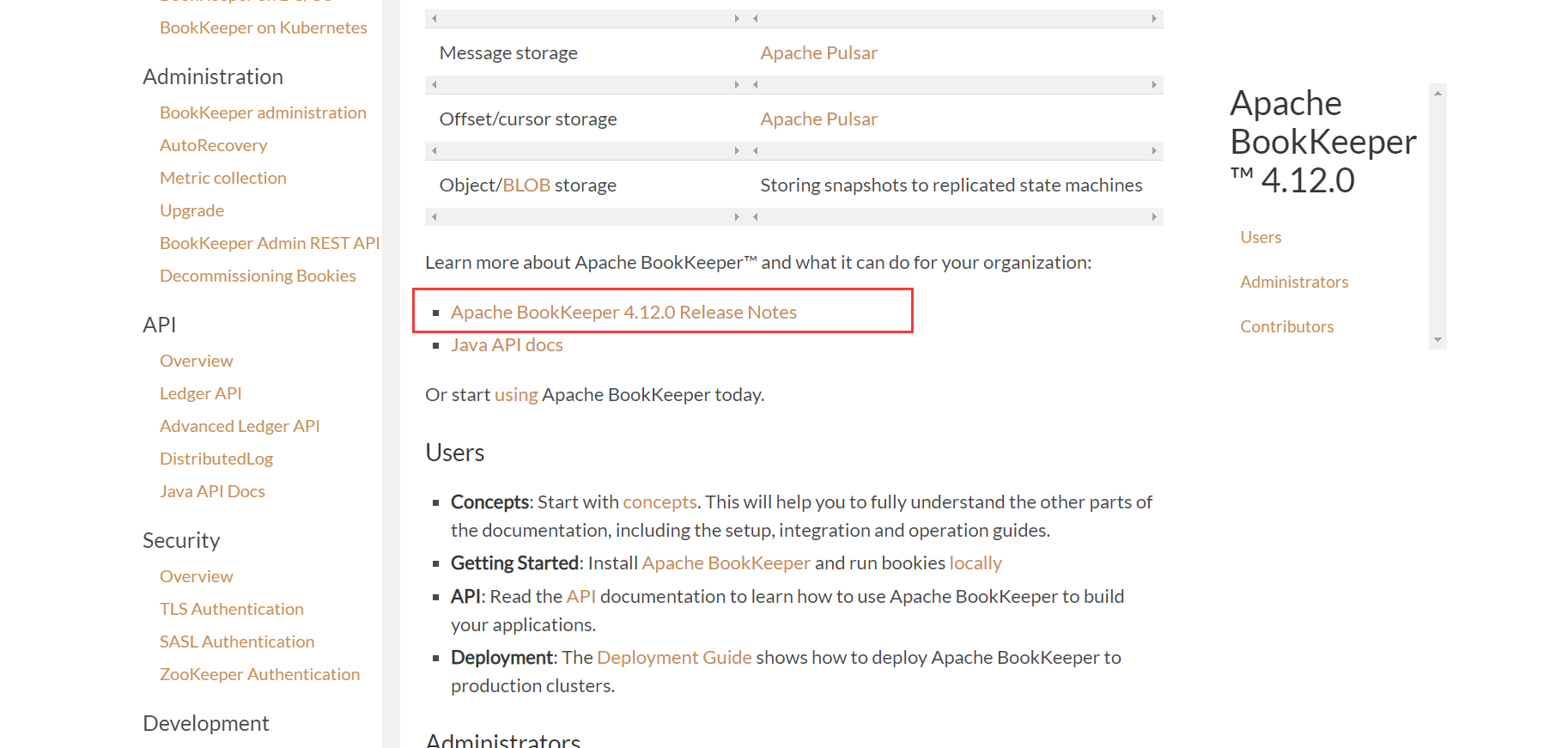This screenshot has height=748, width=1568.
Task: Open TLS Authentication page
Action: [x=232, y=609]
